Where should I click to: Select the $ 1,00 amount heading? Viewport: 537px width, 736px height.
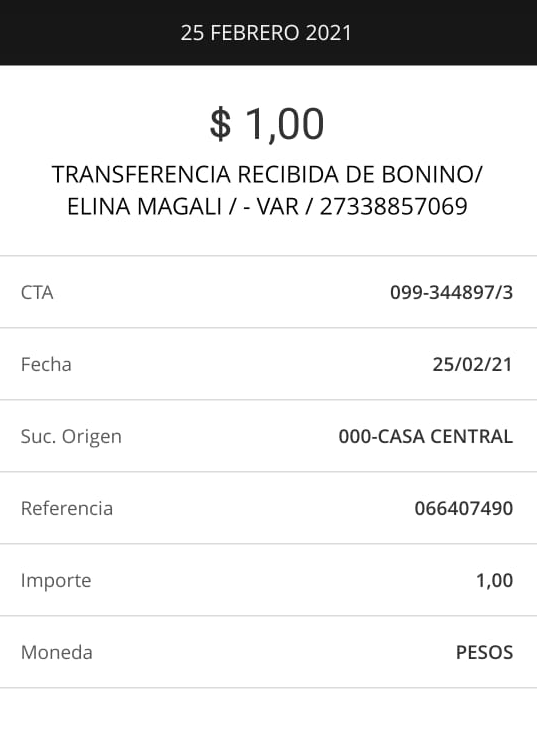point(267,124)
